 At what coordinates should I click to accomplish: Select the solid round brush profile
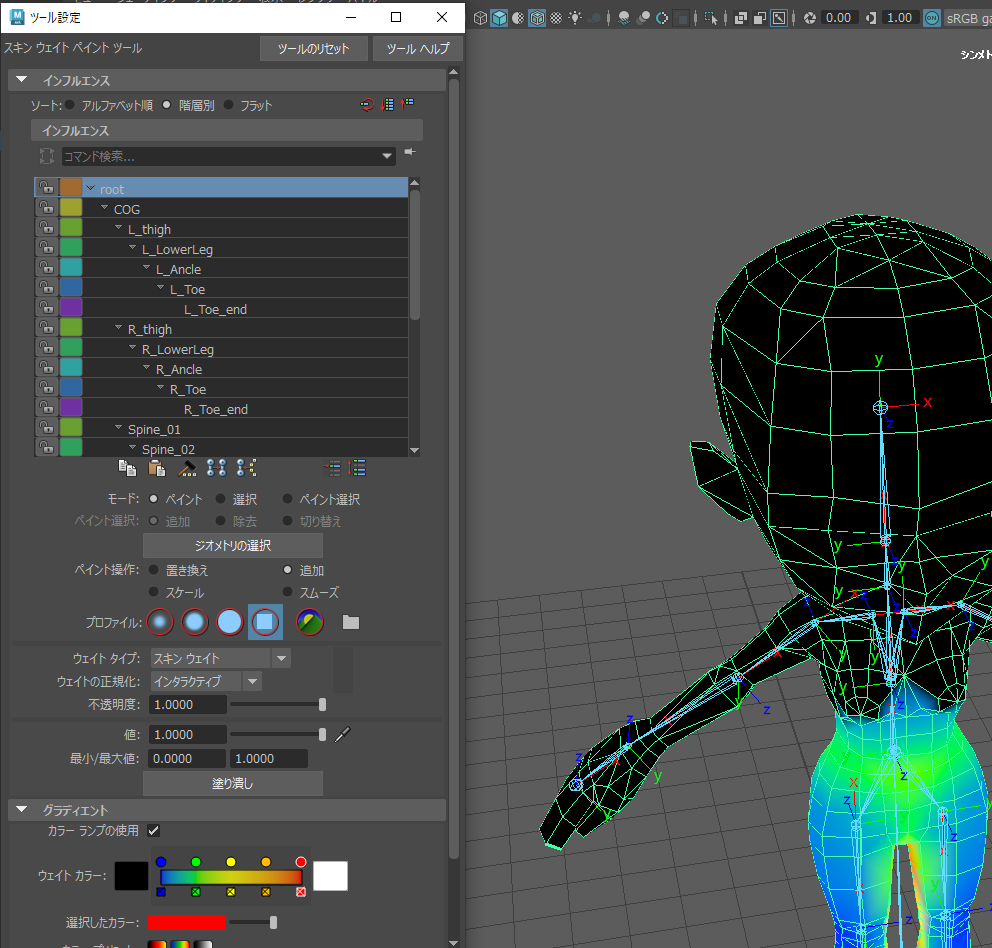pos(230,622)
